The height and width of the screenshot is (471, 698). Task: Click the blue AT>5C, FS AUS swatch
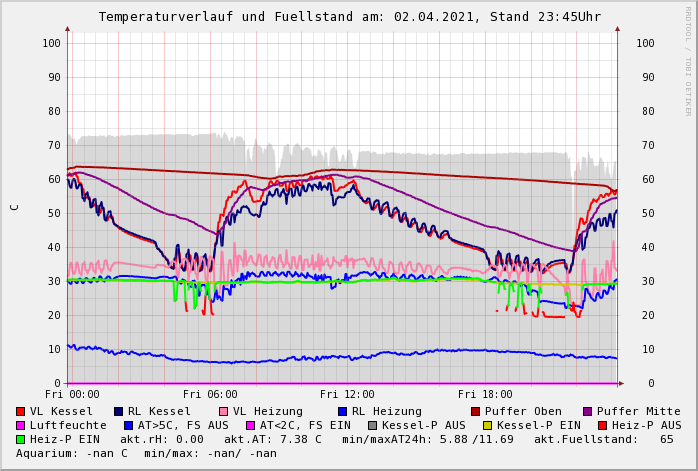click(x=128, y=425)
